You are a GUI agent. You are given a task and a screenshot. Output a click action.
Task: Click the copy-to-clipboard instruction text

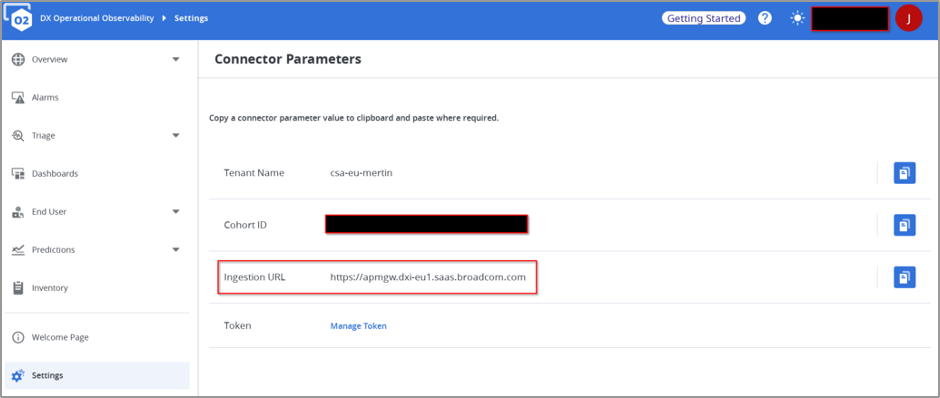click(x=354, y=118)
